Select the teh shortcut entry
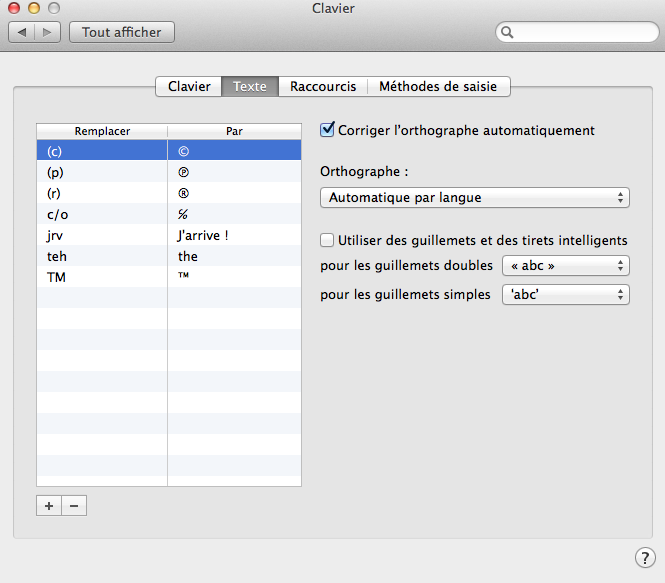The image size is (665, 583). click(x=102, y=256)
